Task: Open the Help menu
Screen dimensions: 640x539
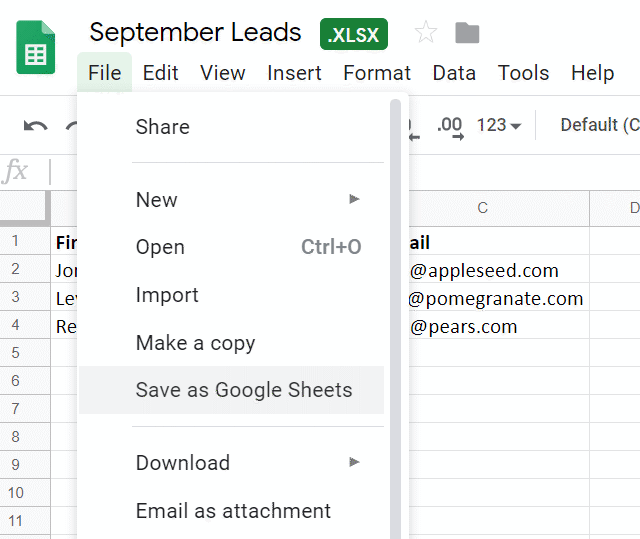Action: coord(592,73)
